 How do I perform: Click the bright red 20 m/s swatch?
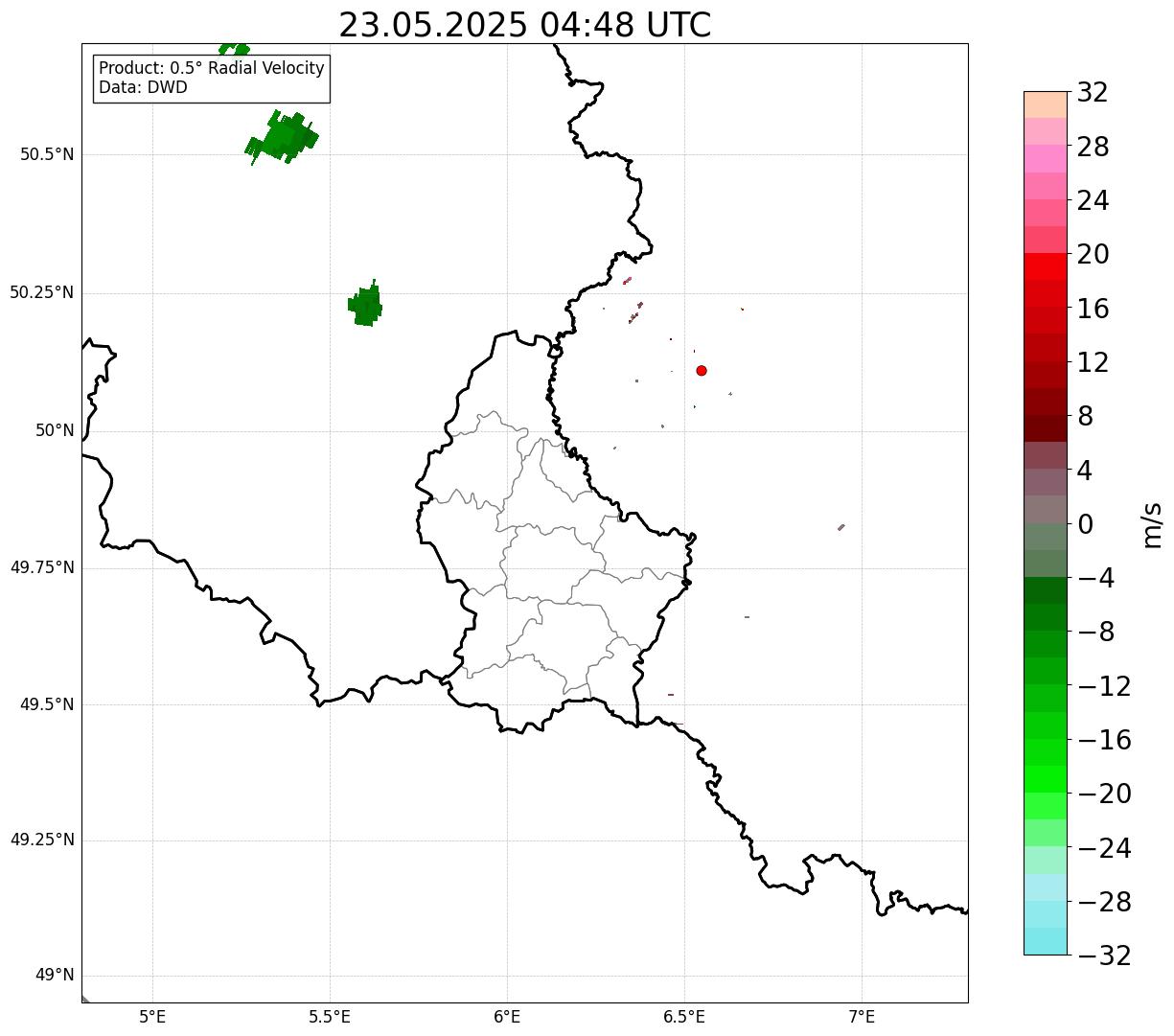tap(1046, 266)
